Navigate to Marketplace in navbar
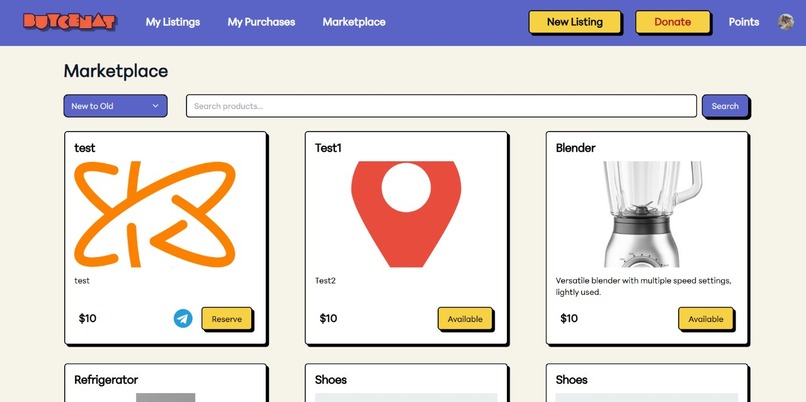This screenshot has height=402, width=806. pyautogui.click(x=354, y=22)
